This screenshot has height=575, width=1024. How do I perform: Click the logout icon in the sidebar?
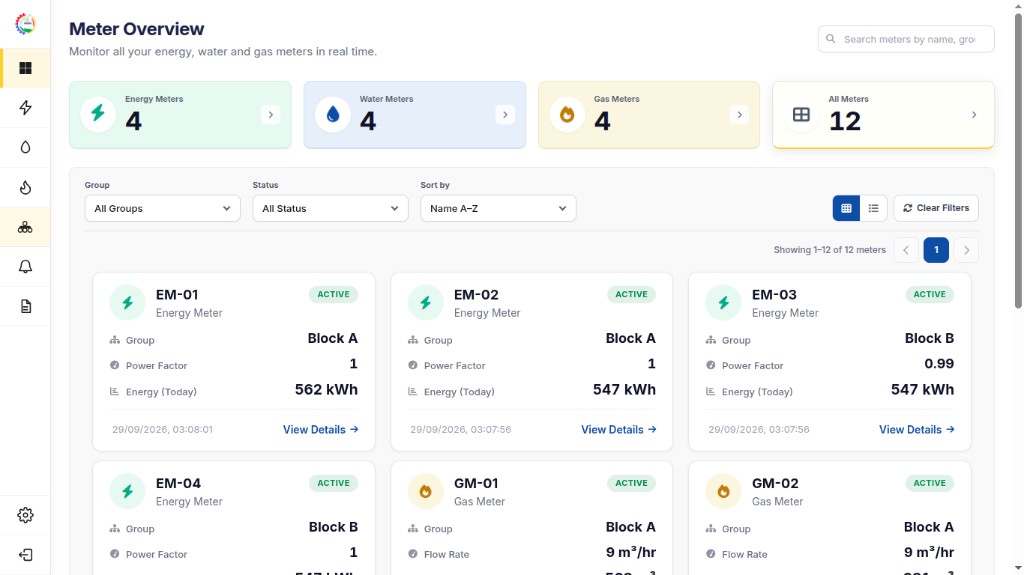tap(25, 555)
